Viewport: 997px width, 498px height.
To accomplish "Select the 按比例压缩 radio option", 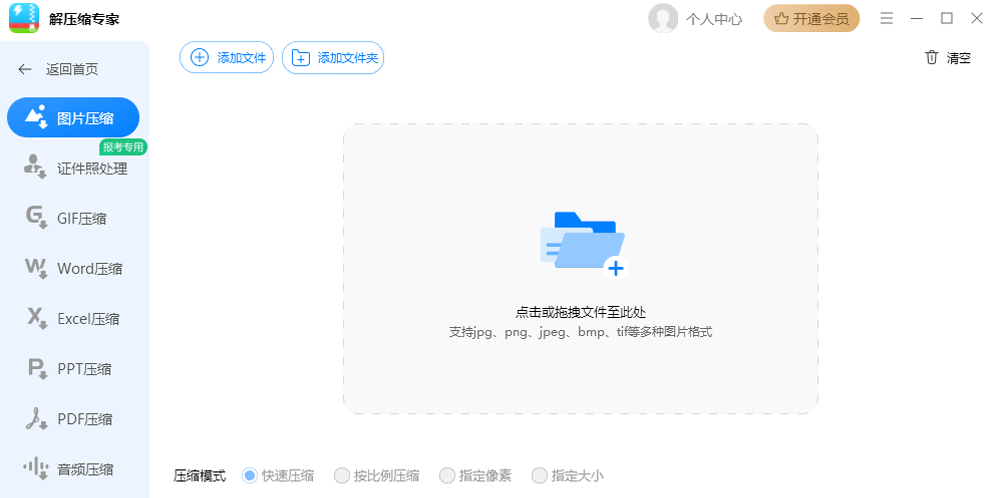I will point(342,476).
